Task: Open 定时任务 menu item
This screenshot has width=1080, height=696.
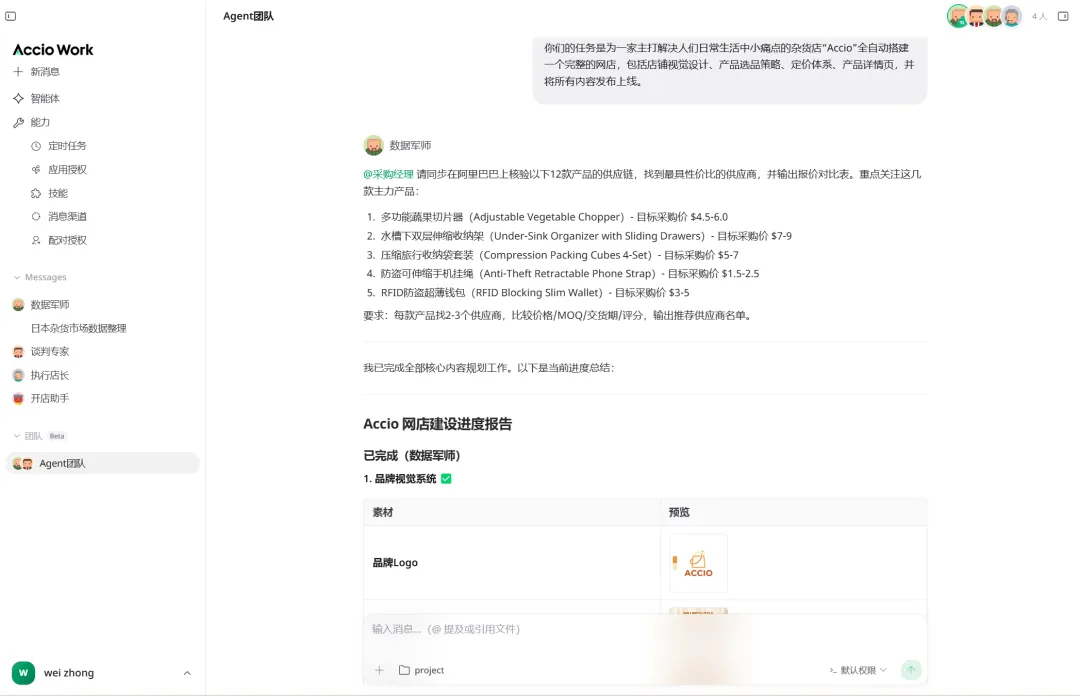Action: tap(67, 146)
